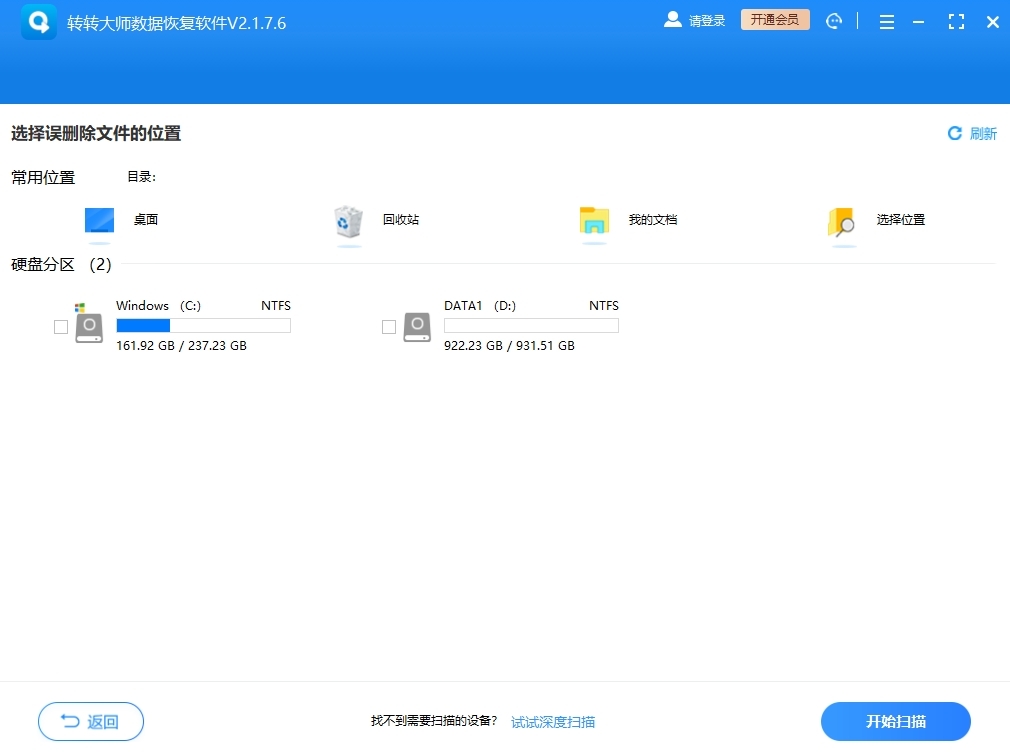Image resolution: width=1010 pixels, height=755 pixels.
Task: Click the app logo in the title bar
Action: pyautogui.click(x=38, y=21)
